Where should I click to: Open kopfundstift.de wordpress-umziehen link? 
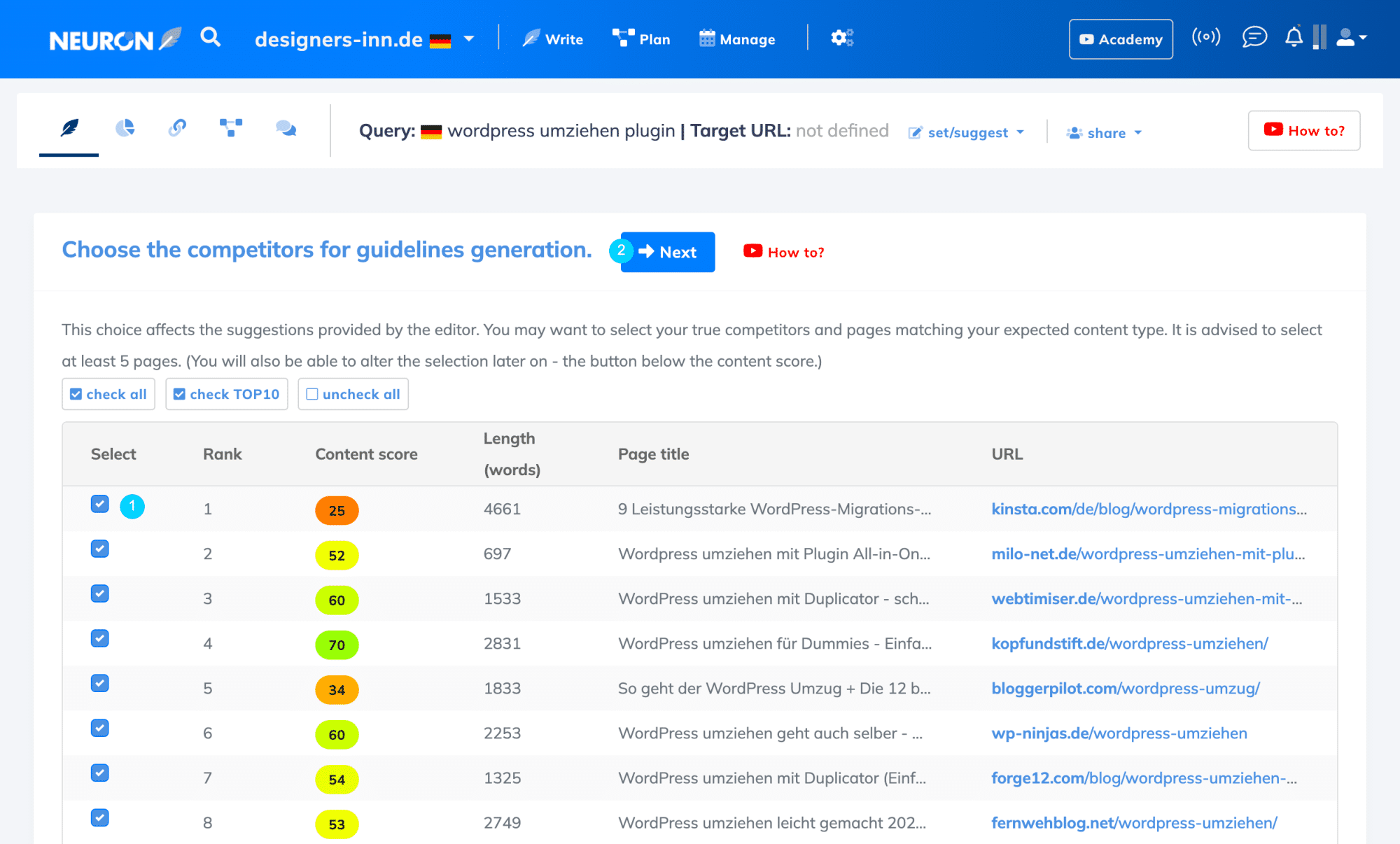tap(1129, 643)
